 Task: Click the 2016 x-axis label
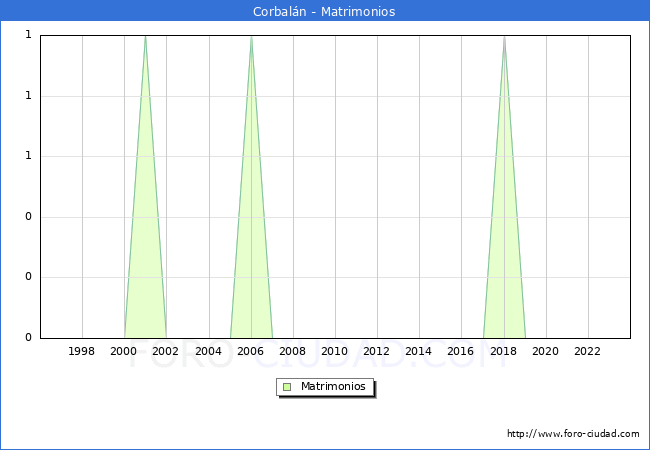pos(461,351)
